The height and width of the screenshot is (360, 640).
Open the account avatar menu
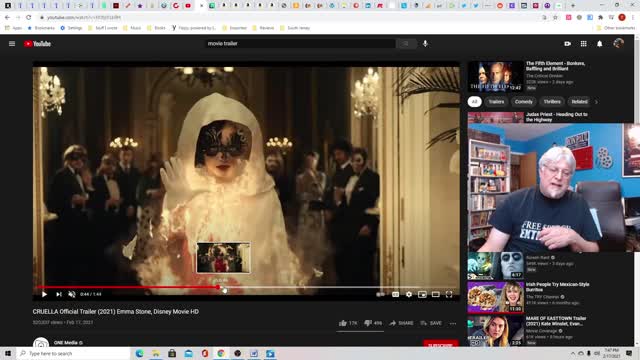pyautogui.click(x=618, y=43)
